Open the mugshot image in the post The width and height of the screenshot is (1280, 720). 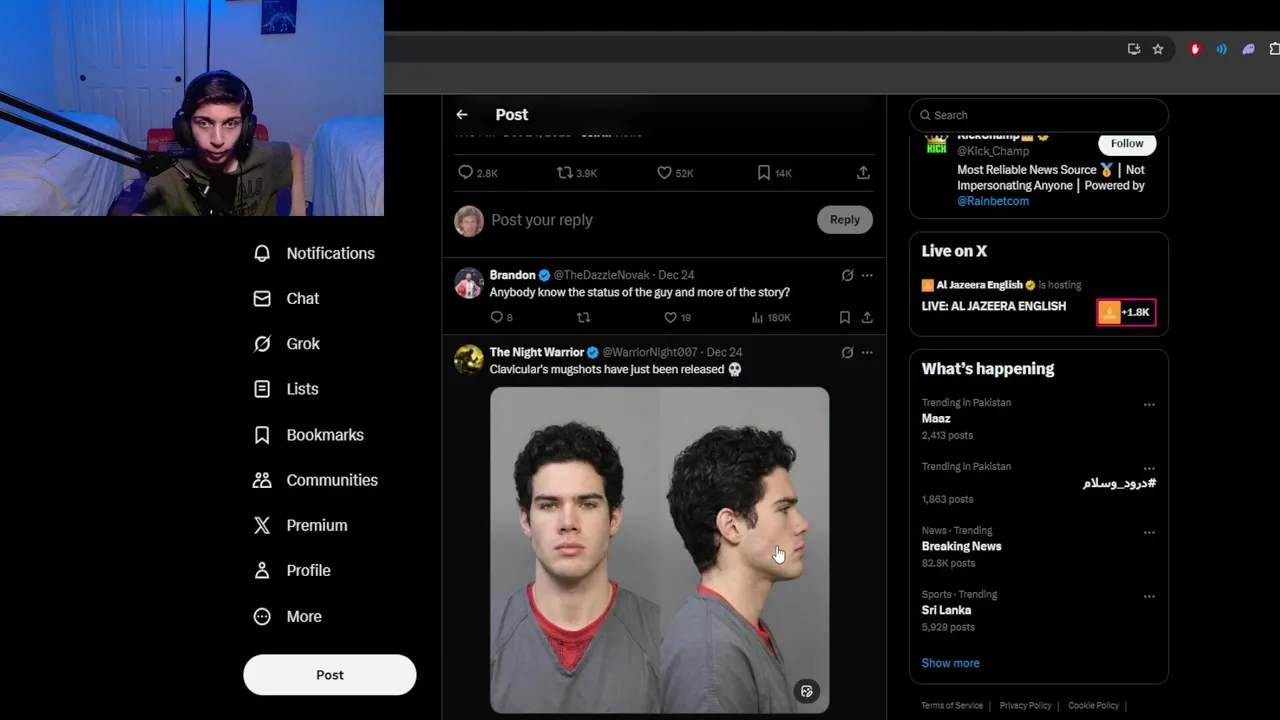point(659,550)
